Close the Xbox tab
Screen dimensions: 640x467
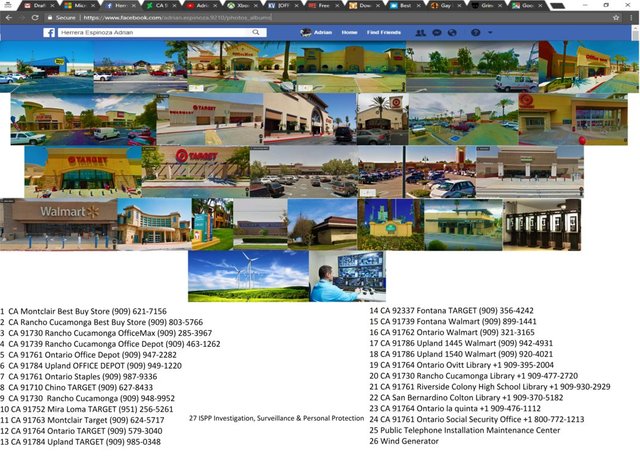coord(256,6)
